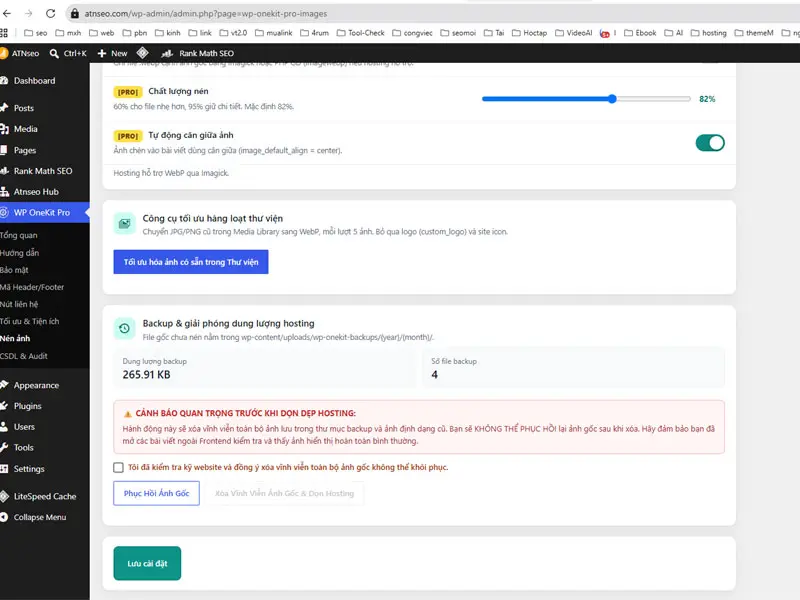This screenshot has width=800, height=600.
Task: Click the address bar URL
Action: click(x=206, y=14)
